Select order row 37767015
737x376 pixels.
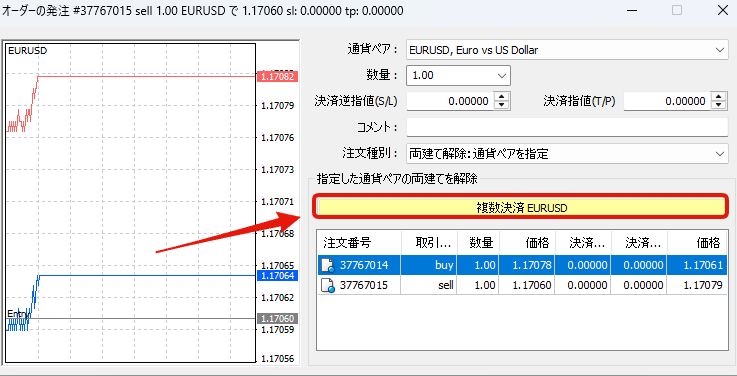click(522, 285)
